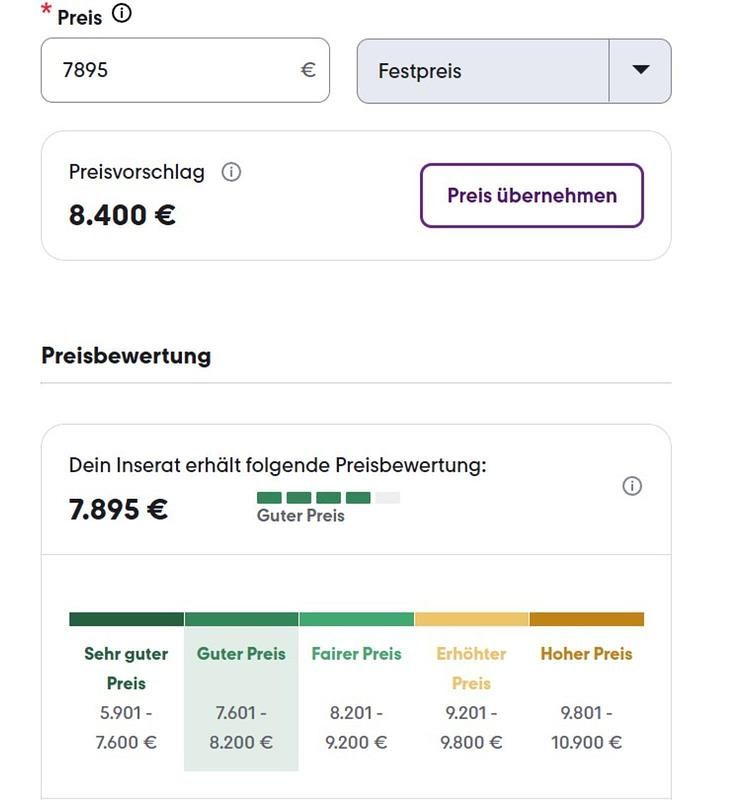Click the Hoher Preis label

tap(586, 654)
